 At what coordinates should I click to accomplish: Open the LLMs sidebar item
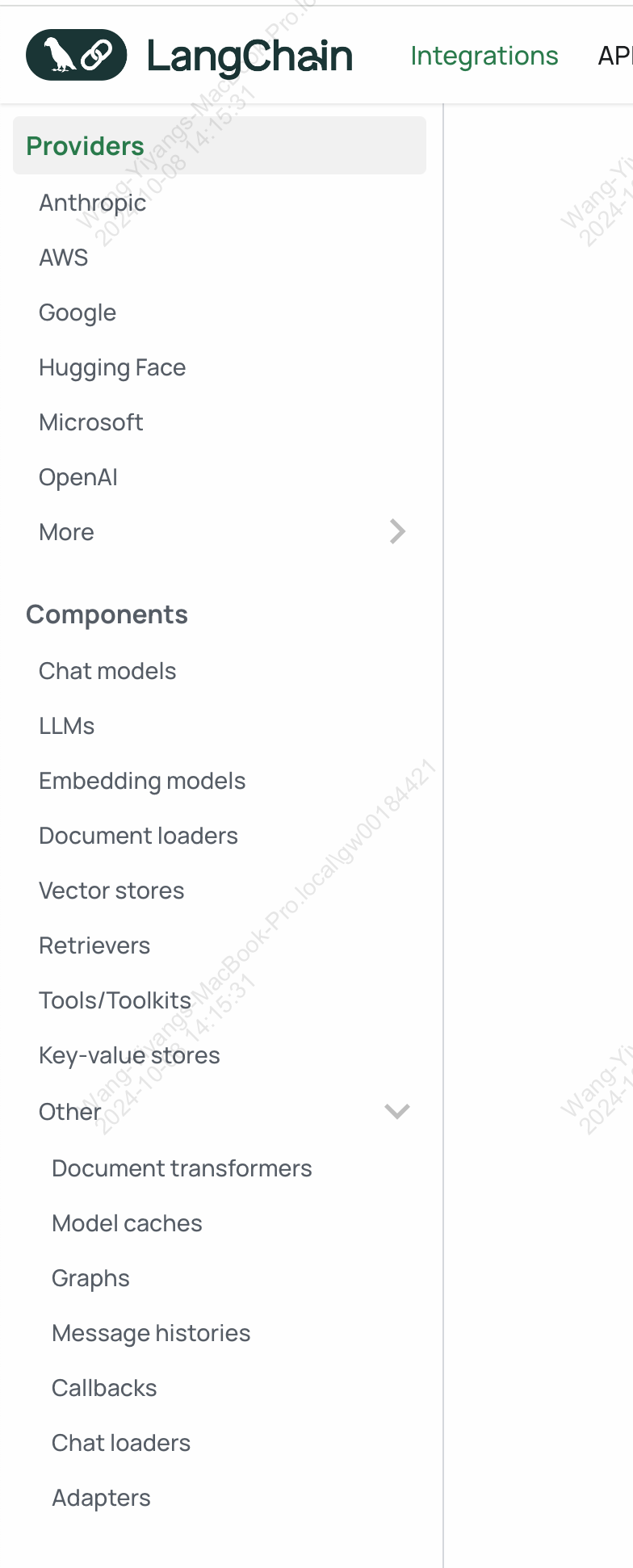click(x=67, y=726)
